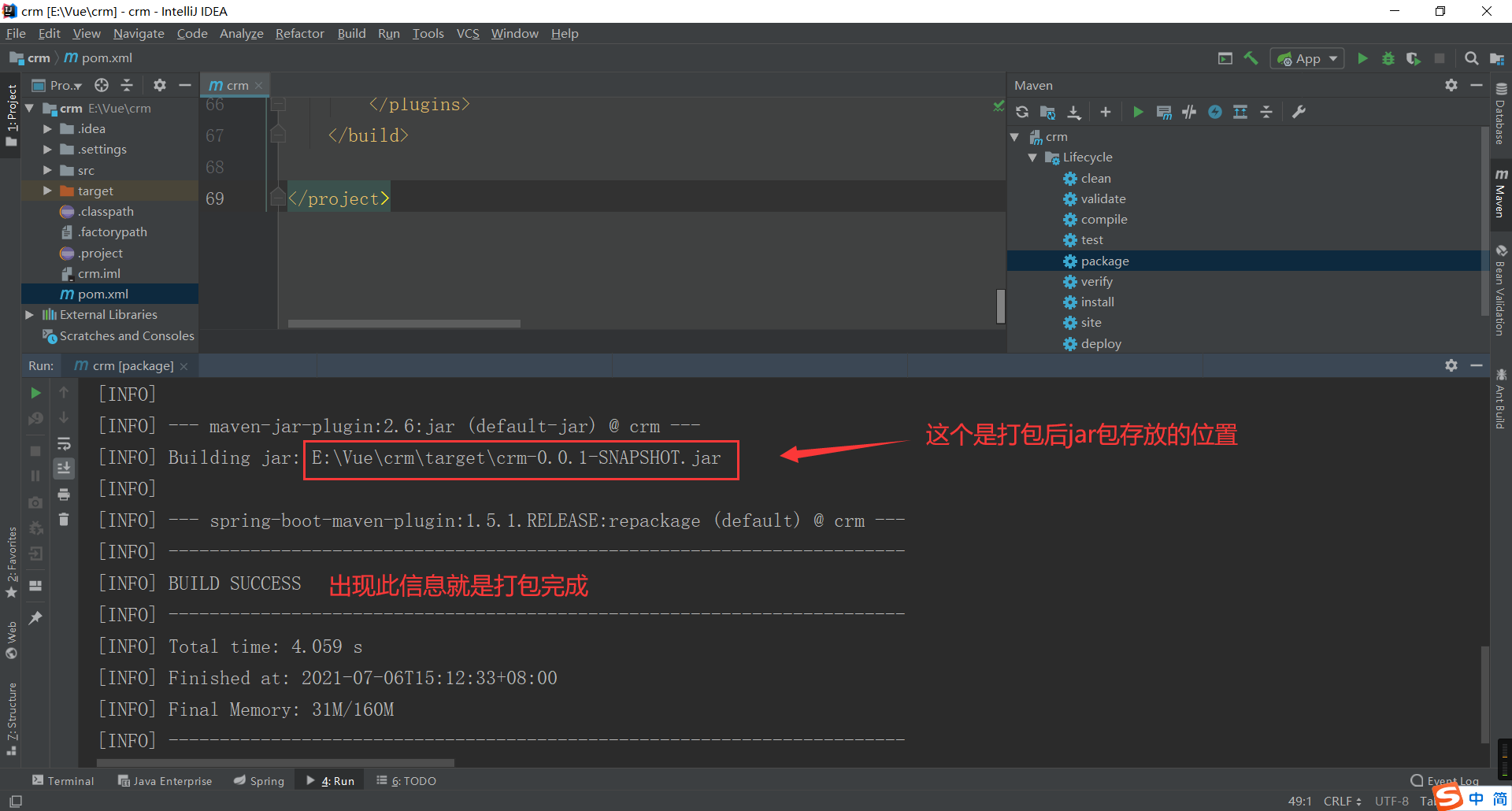Hide the Project tool window
The height and width of the screenshot is (811, 1512).
tap(185, 85)
